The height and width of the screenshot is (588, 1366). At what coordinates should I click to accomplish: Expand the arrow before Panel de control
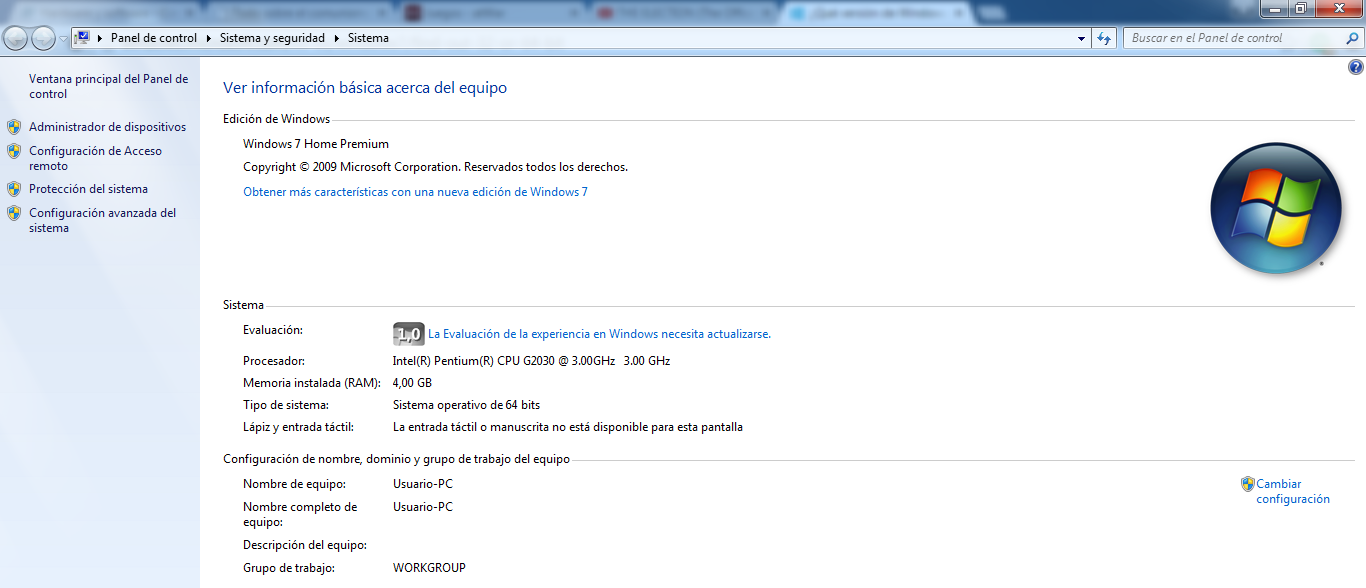[101, 38]
